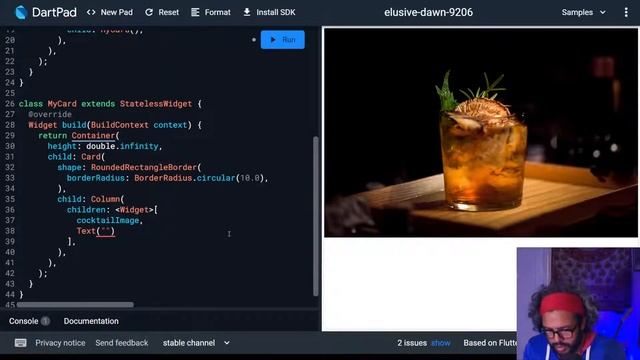Open the Privacy notice link
The height and width of the screenshot is (360, 640).
pyautogui.click(x=60, y=343)
